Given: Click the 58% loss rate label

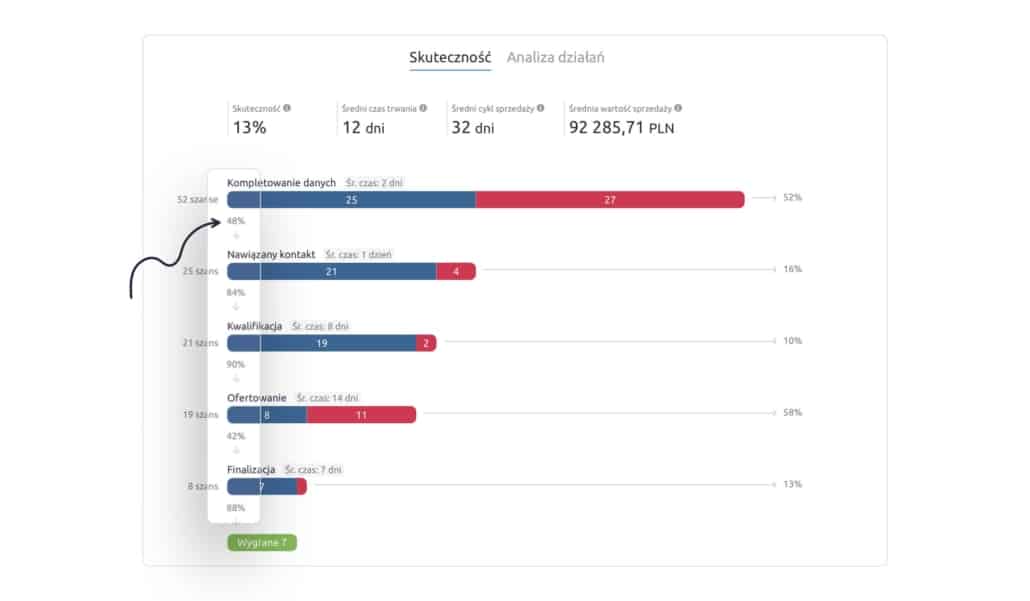Looking at the screenshot, I should click(x=792, y=412).
